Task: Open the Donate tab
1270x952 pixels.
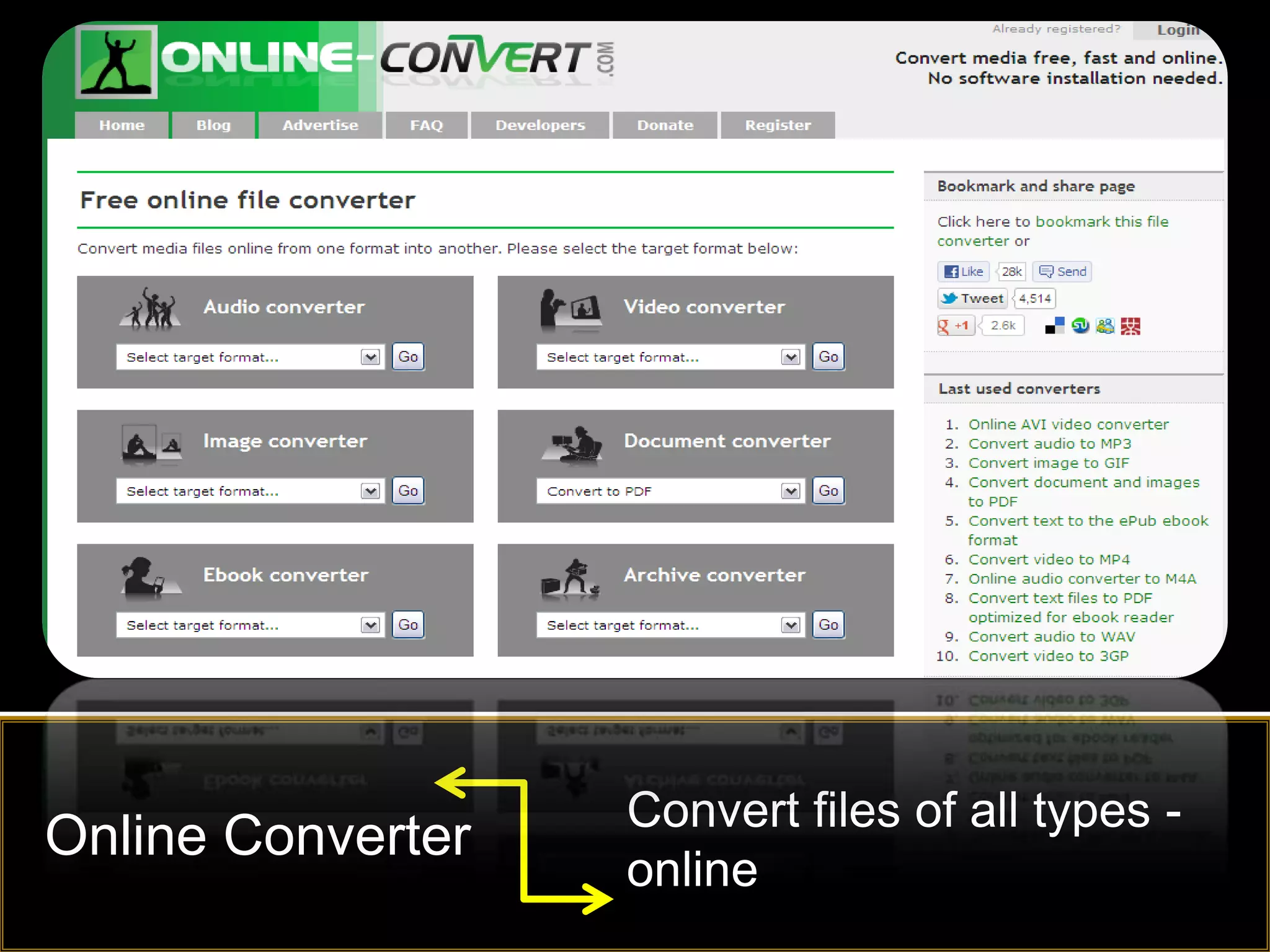Action: [x=665, y=125]
